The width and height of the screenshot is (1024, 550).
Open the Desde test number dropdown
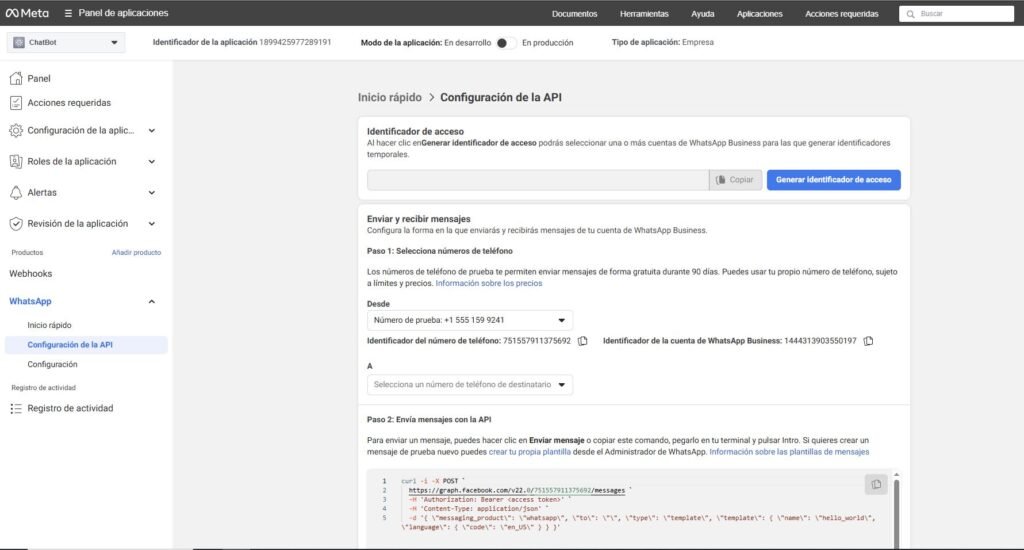pyautogui.click(x=469, y=321)
